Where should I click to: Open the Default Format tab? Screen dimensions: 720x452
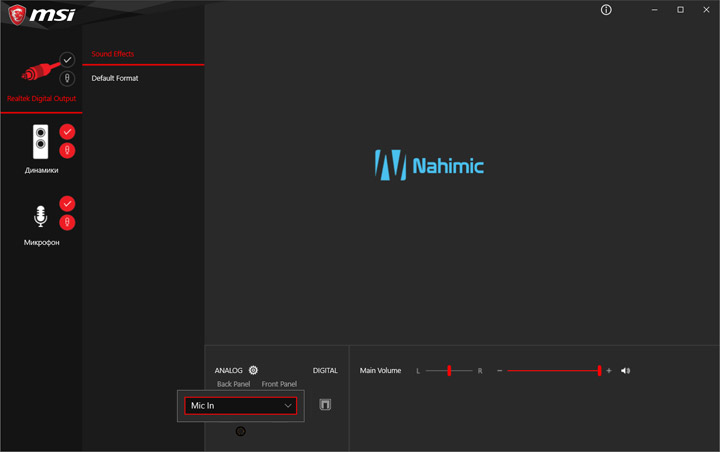click(x=115, y=78)
